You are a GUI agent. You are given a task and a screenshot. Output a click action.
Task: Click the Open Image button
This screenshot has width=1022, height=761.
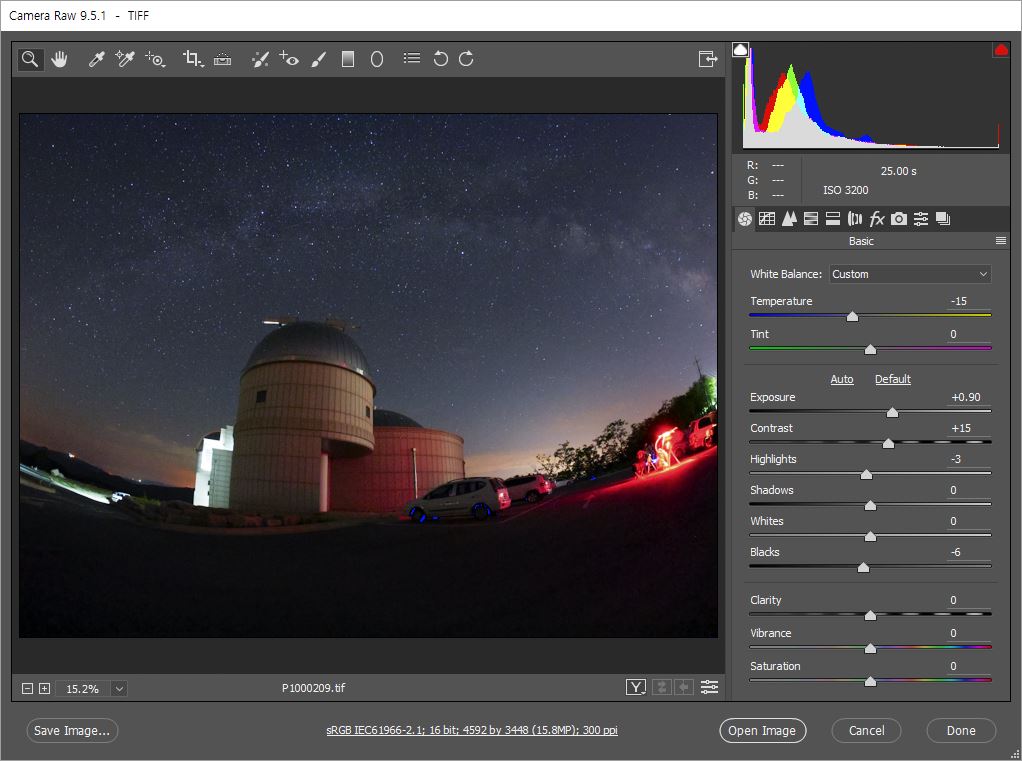click(762, 730)
